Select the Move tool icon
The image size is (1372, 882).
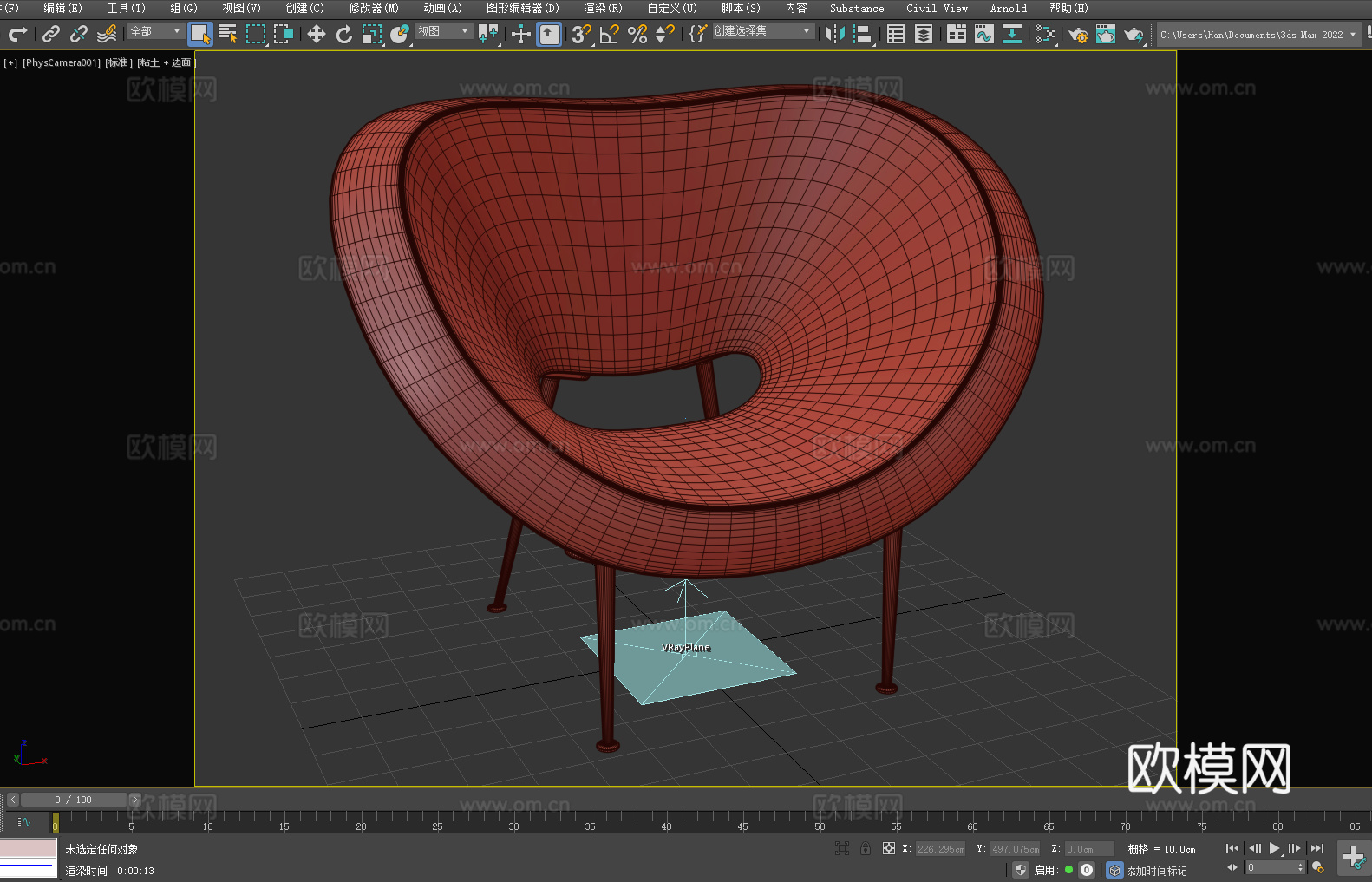[317, 34]
